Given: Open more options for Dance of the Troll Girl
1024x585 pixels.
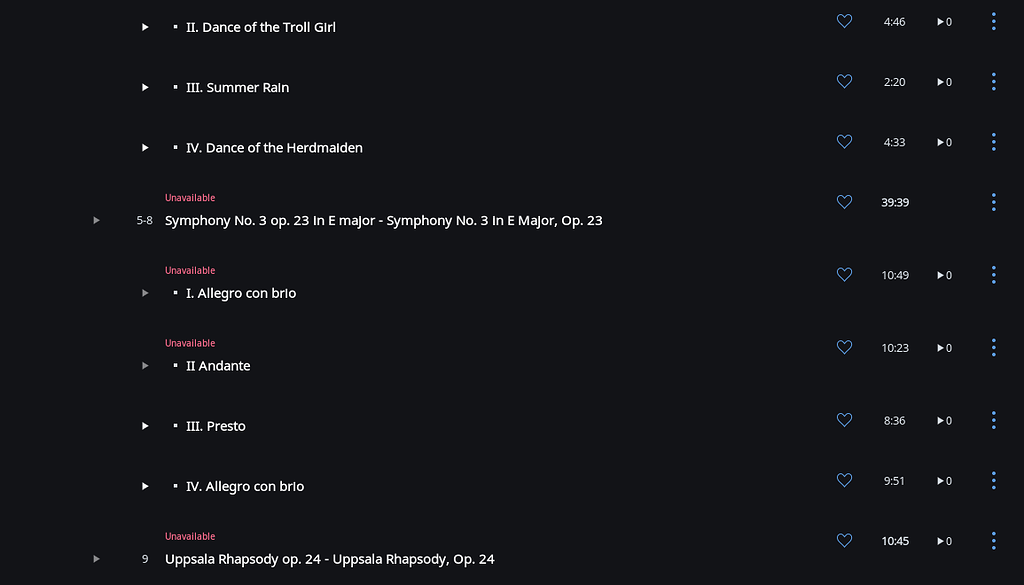Looking at the screenshot, I should 993,21.
